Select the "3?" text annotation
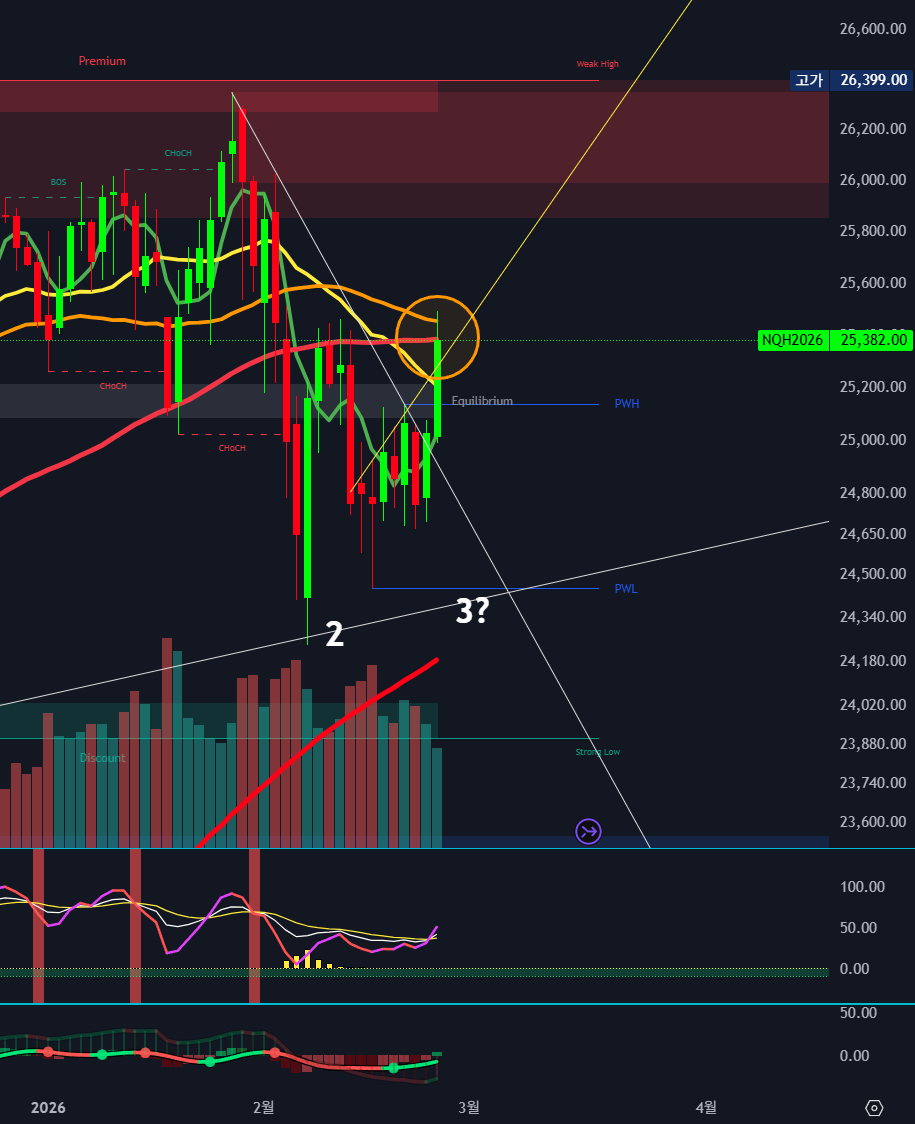The height and width of the screenshot is (1124, 915). [x=472, y=611]
